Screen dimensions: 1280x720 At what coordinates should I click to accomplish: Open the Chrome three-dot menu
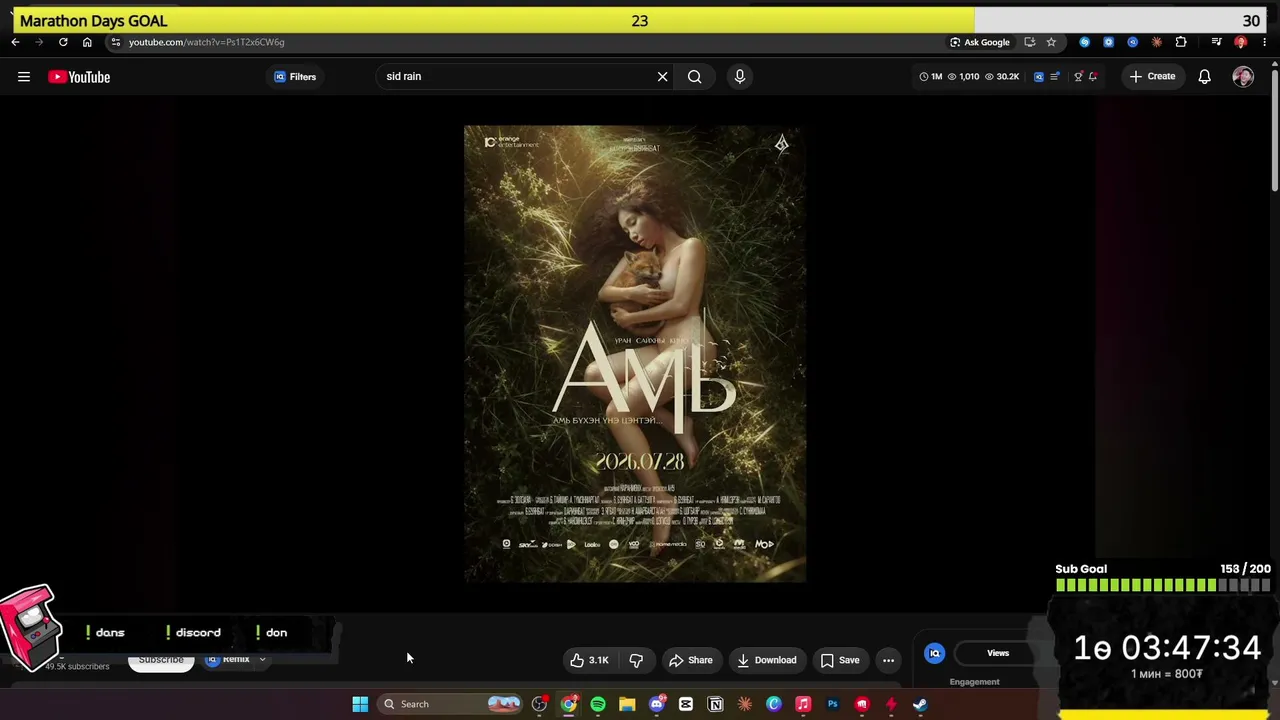(x=1265, y=42)
